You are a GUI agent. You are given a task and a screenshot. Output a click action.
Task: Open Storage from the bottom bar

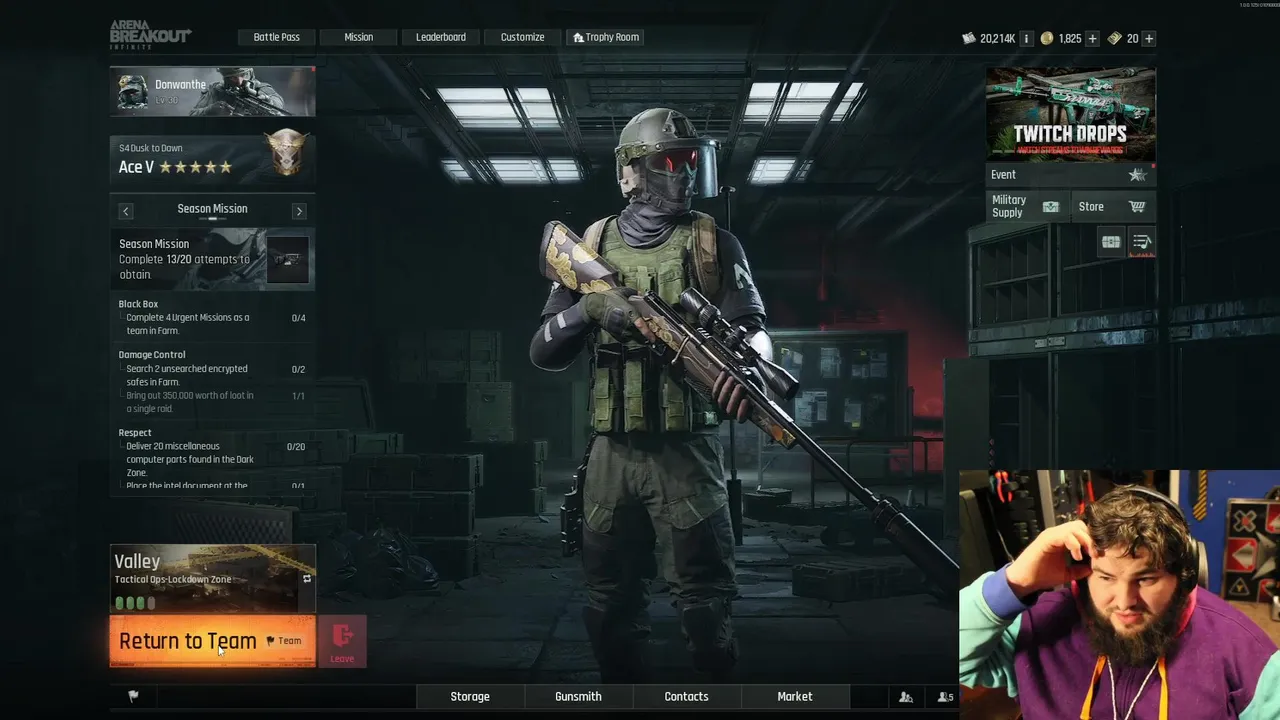(x=470, y=696)
